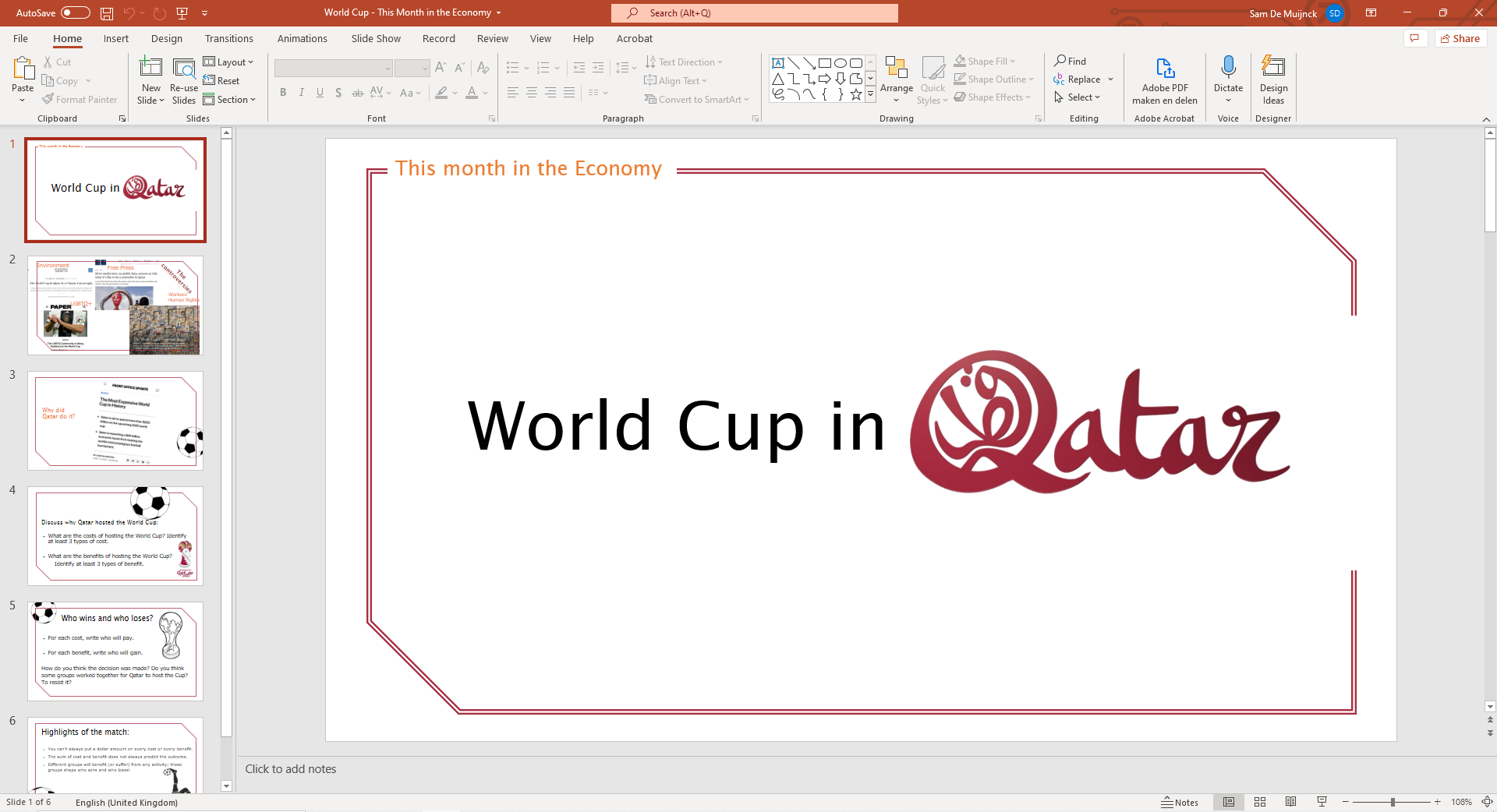Toggle the Notes pane in status bar

click(x=1180, y=802)
